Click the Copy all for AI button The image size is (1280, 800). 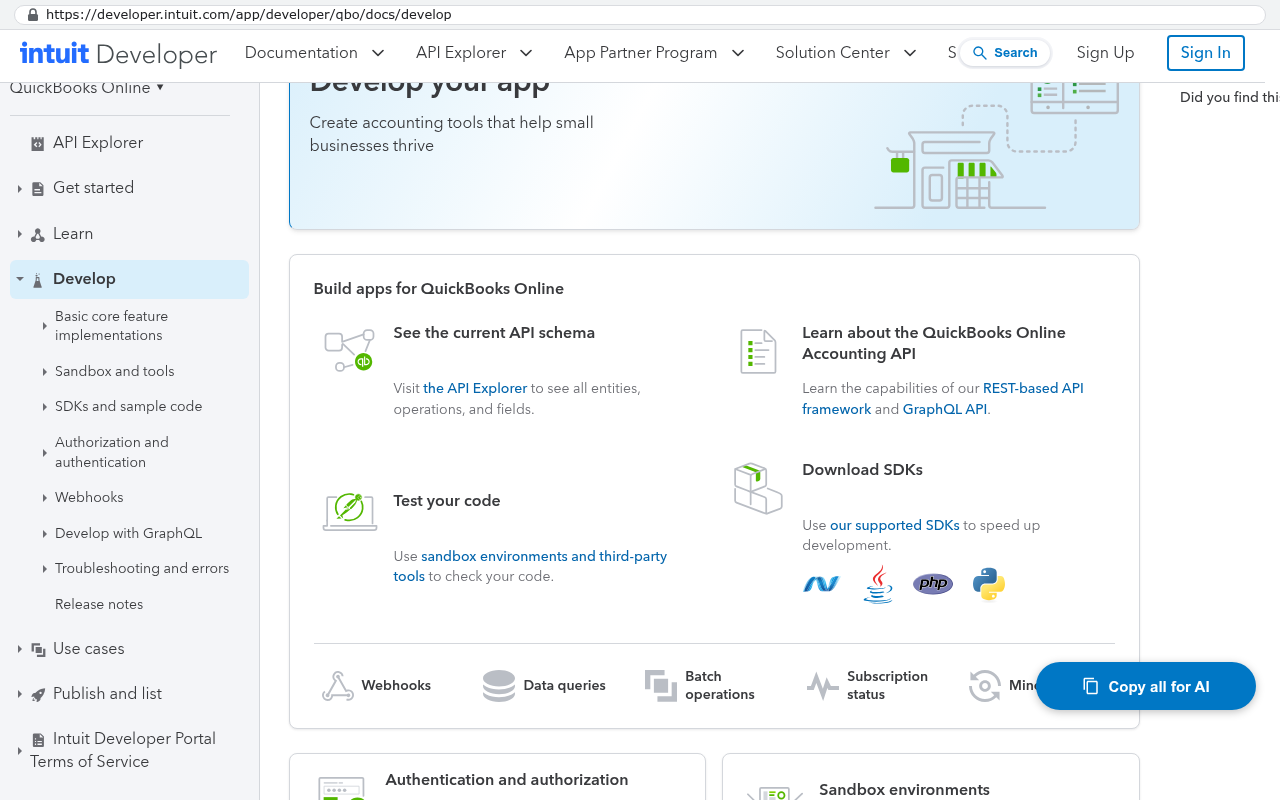click(x=1146, y=686)
